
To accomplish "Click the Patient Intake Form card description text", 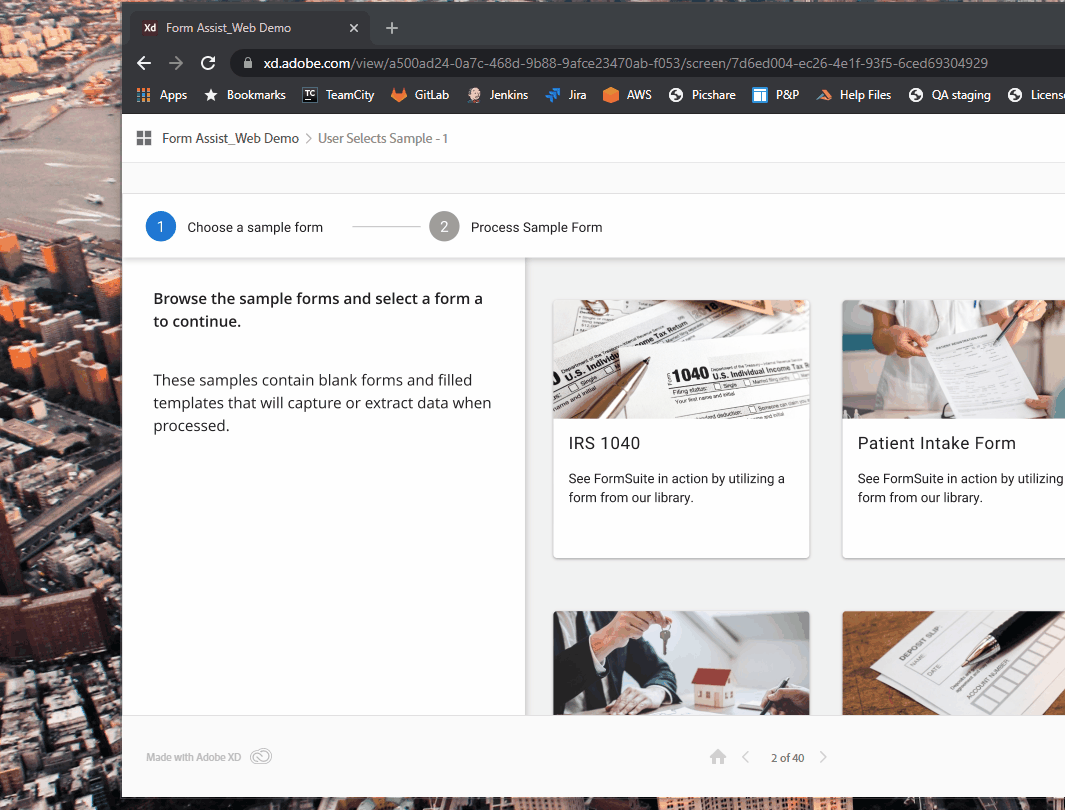I will (x=960, y=488).
